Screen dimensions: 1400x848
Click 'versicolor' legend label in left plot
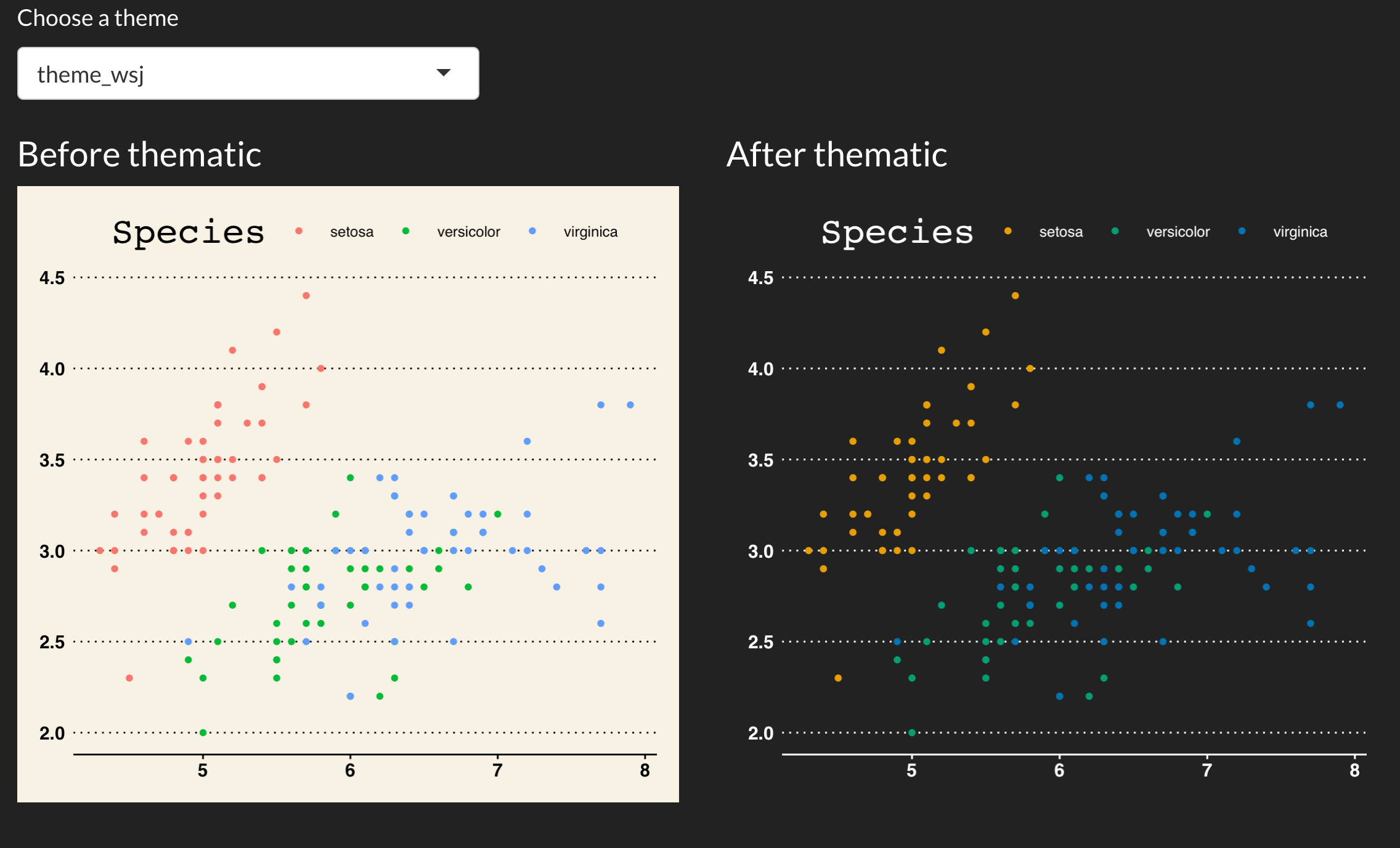coord(468,232)
